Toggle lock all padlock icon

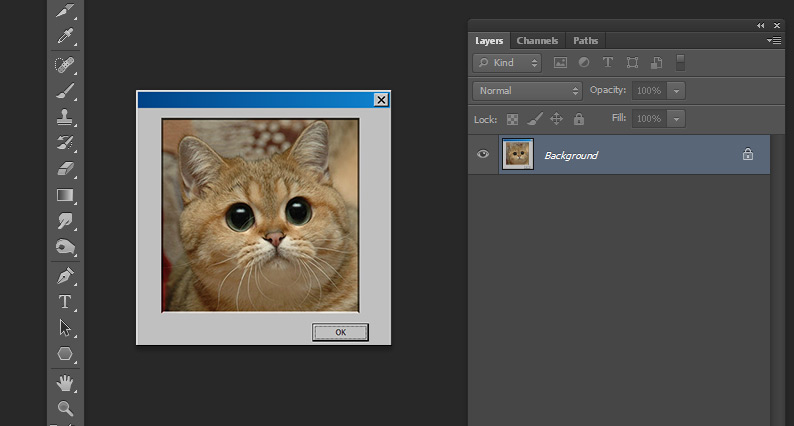pos(579,119)
